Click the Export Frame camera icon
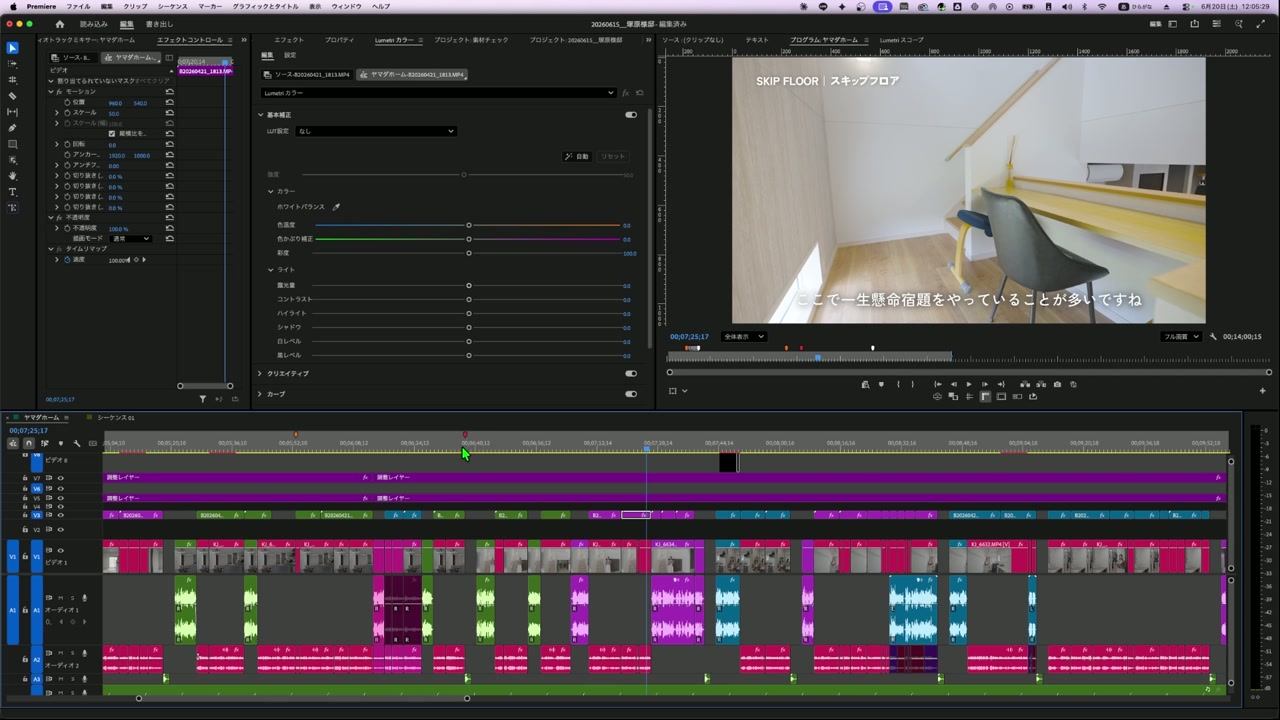 click(1057, 384)
